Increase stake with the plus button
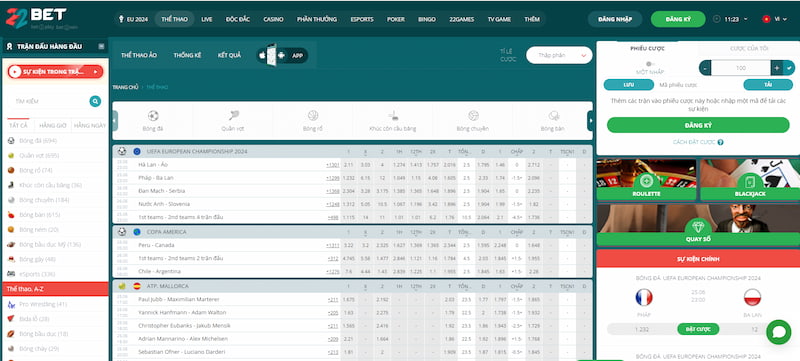 click(x=777, y=68)
